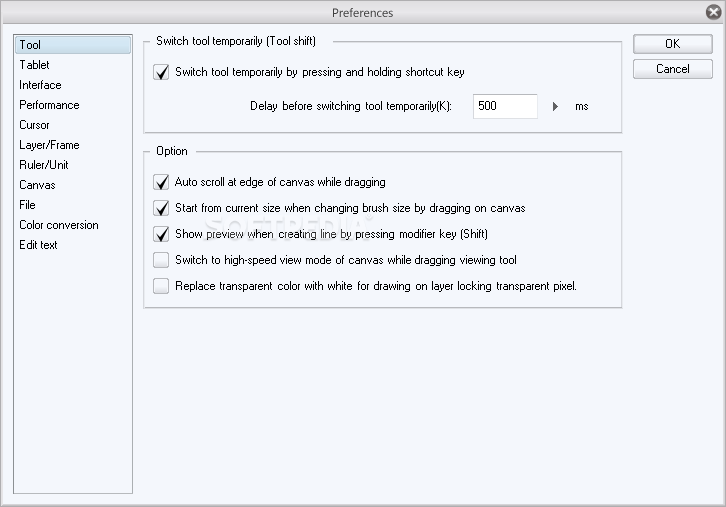The height and width of the screenshot is (507, 726).
Task: Click the OK button
Action: click(672, 44)
